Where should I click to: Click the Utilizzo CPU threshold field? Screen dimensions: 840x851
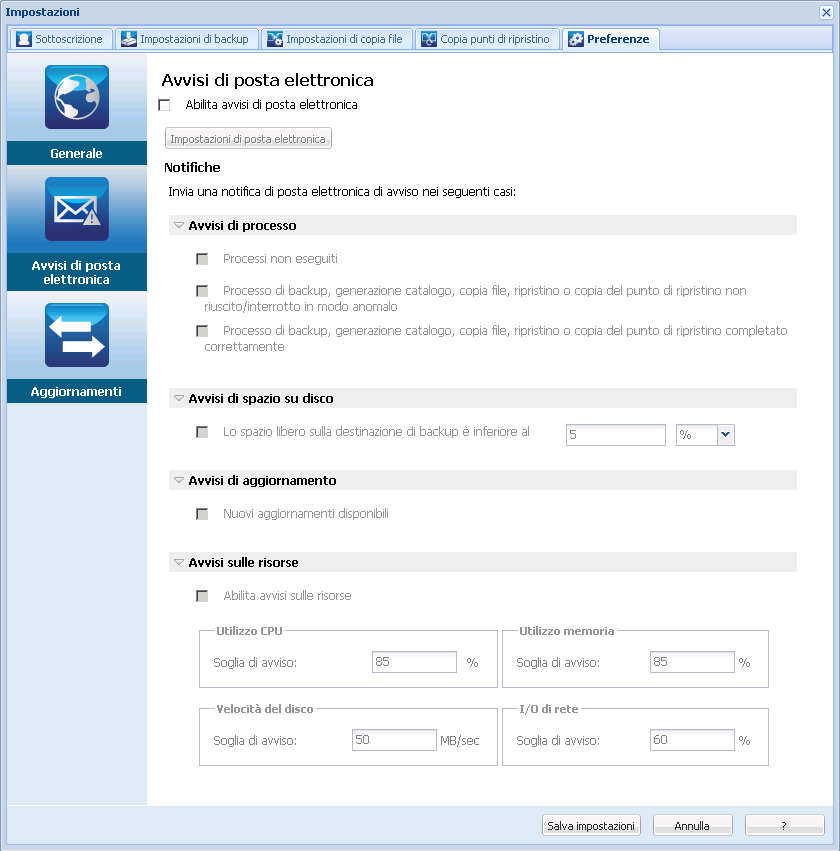click(414, 662)
